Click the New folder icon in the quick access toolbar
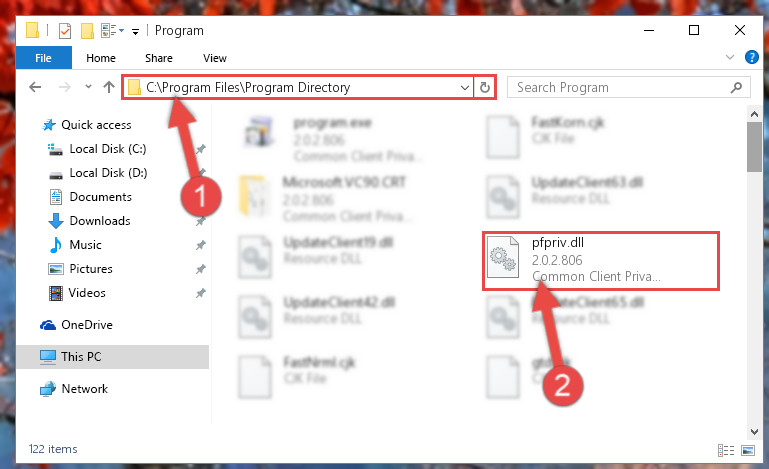Image resolution: width=769 pixels, height=469 pixels. click(x=87, y=31)
